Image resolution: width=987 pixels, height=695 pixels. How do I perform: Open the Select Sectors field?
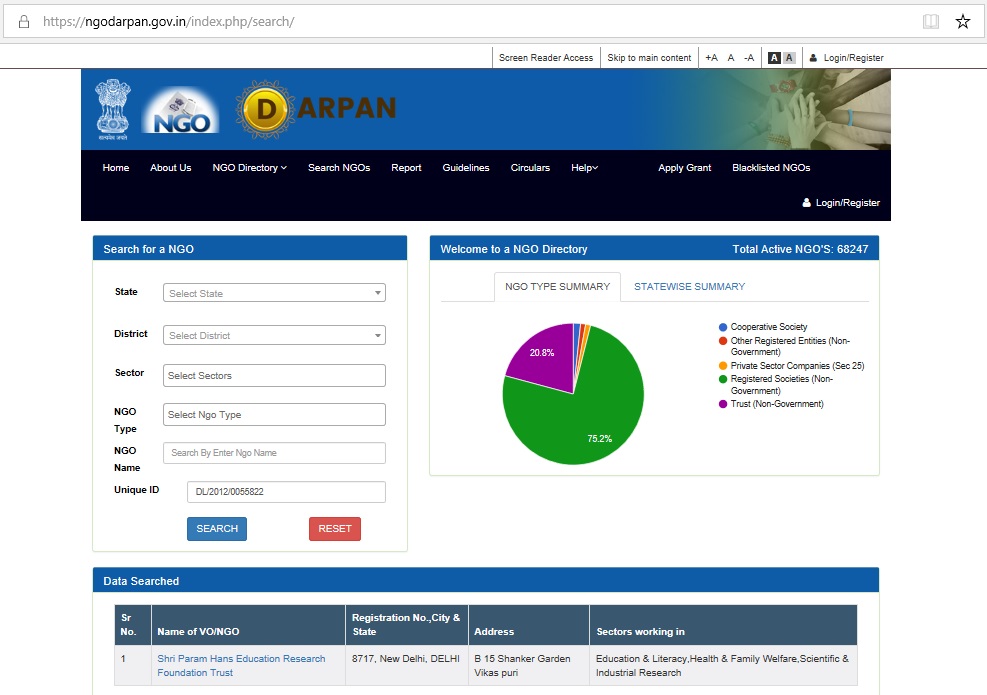point(274,376)
